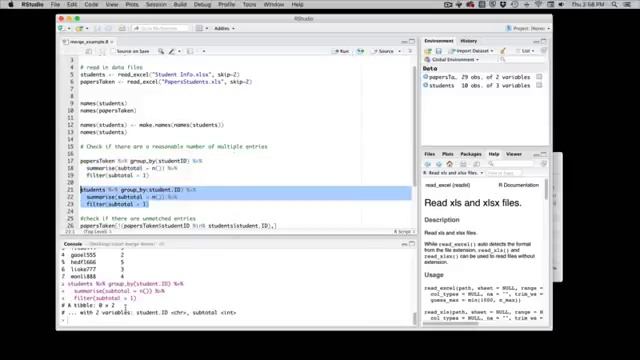Viewport: 640px width, 360px height.
Task: Click the Run button
Action: 342,51
